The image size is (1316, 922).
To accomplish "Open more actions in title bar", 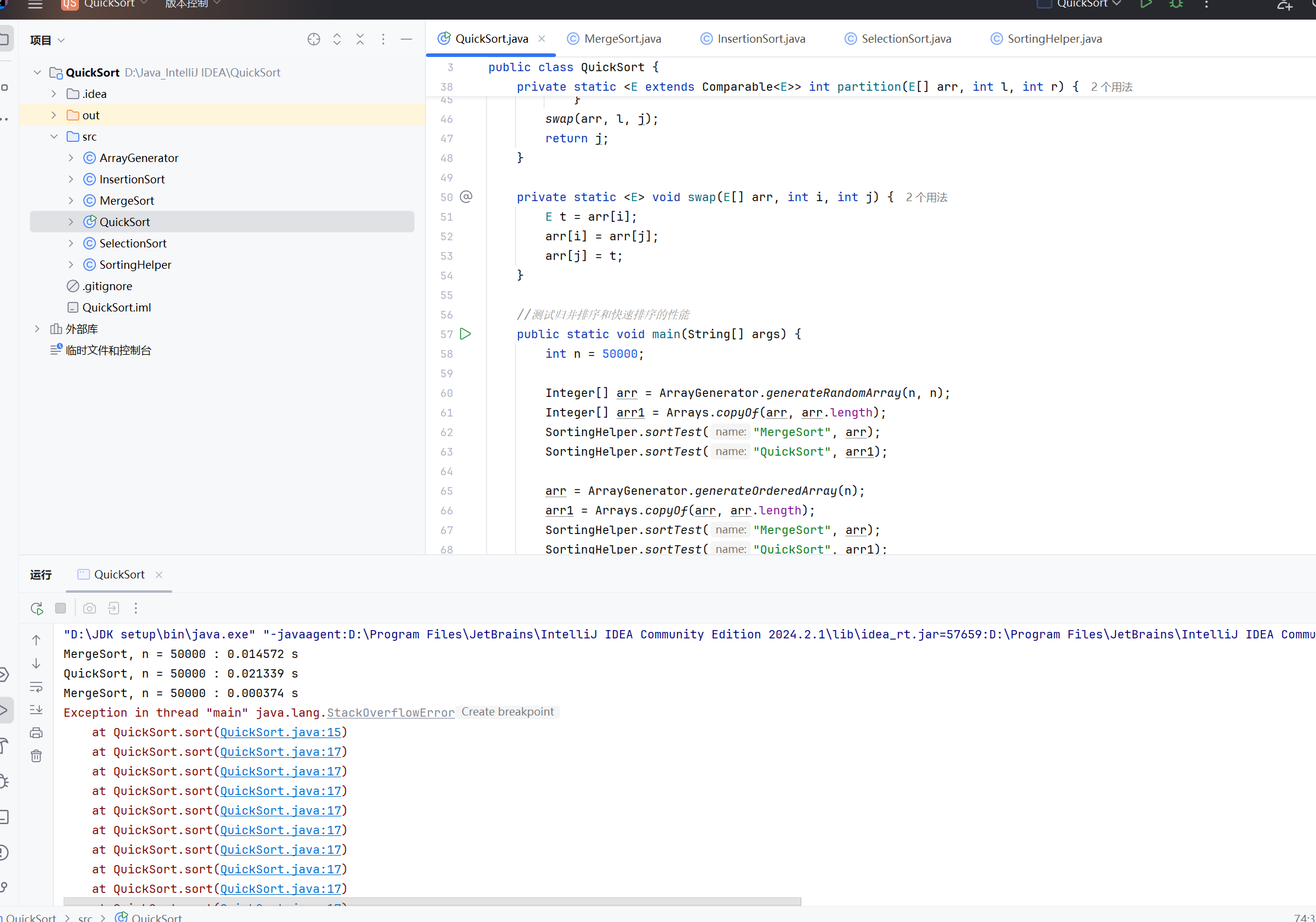I will [x=1206, y=4].
